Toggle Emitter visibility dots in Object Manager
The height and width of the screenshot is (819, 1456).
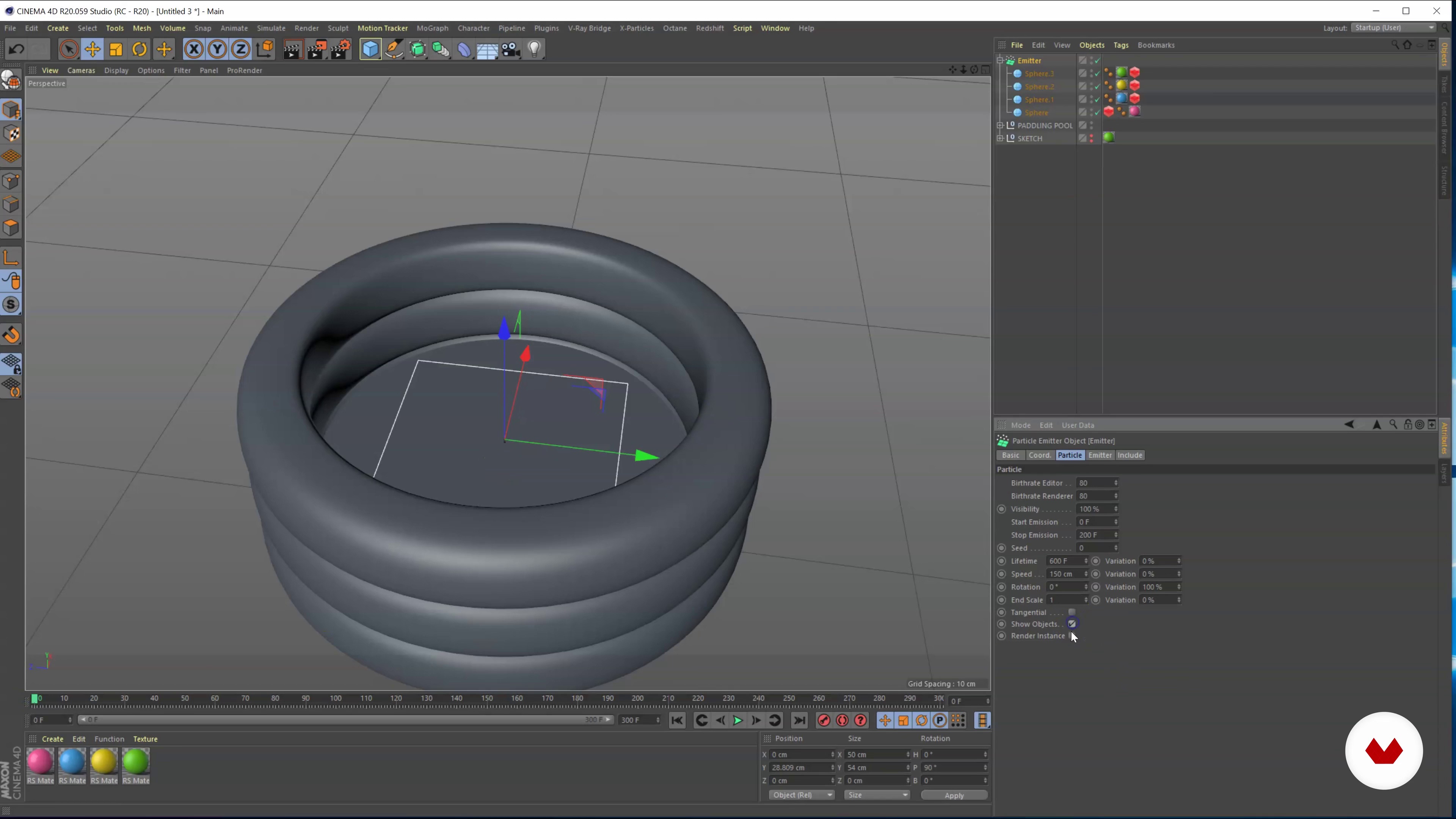coord(1092,61)
